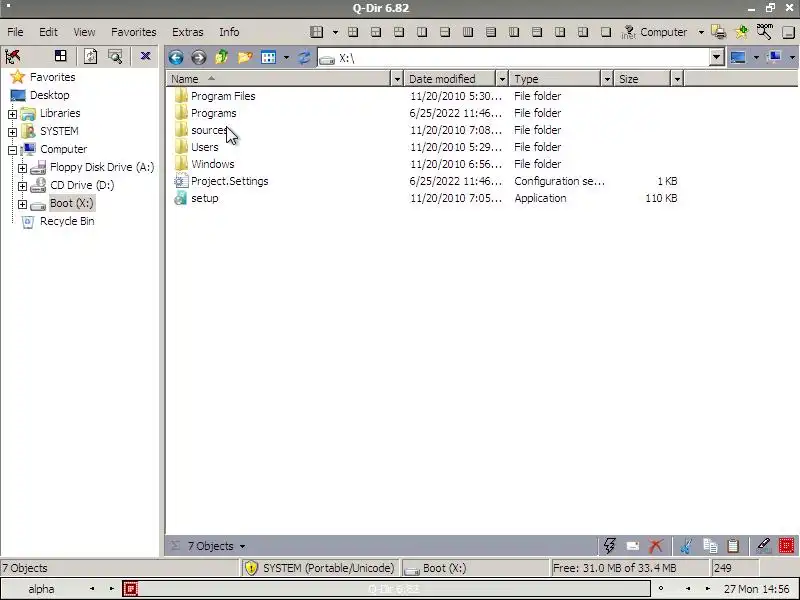Open the view mode dropdown arrow
The image size is (800, 600).
(286, 57)
